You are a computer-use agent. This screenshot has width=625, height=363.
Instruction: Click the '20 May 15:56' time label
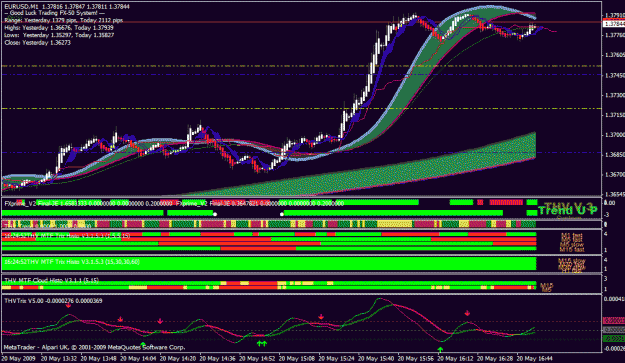click(416, 358)
